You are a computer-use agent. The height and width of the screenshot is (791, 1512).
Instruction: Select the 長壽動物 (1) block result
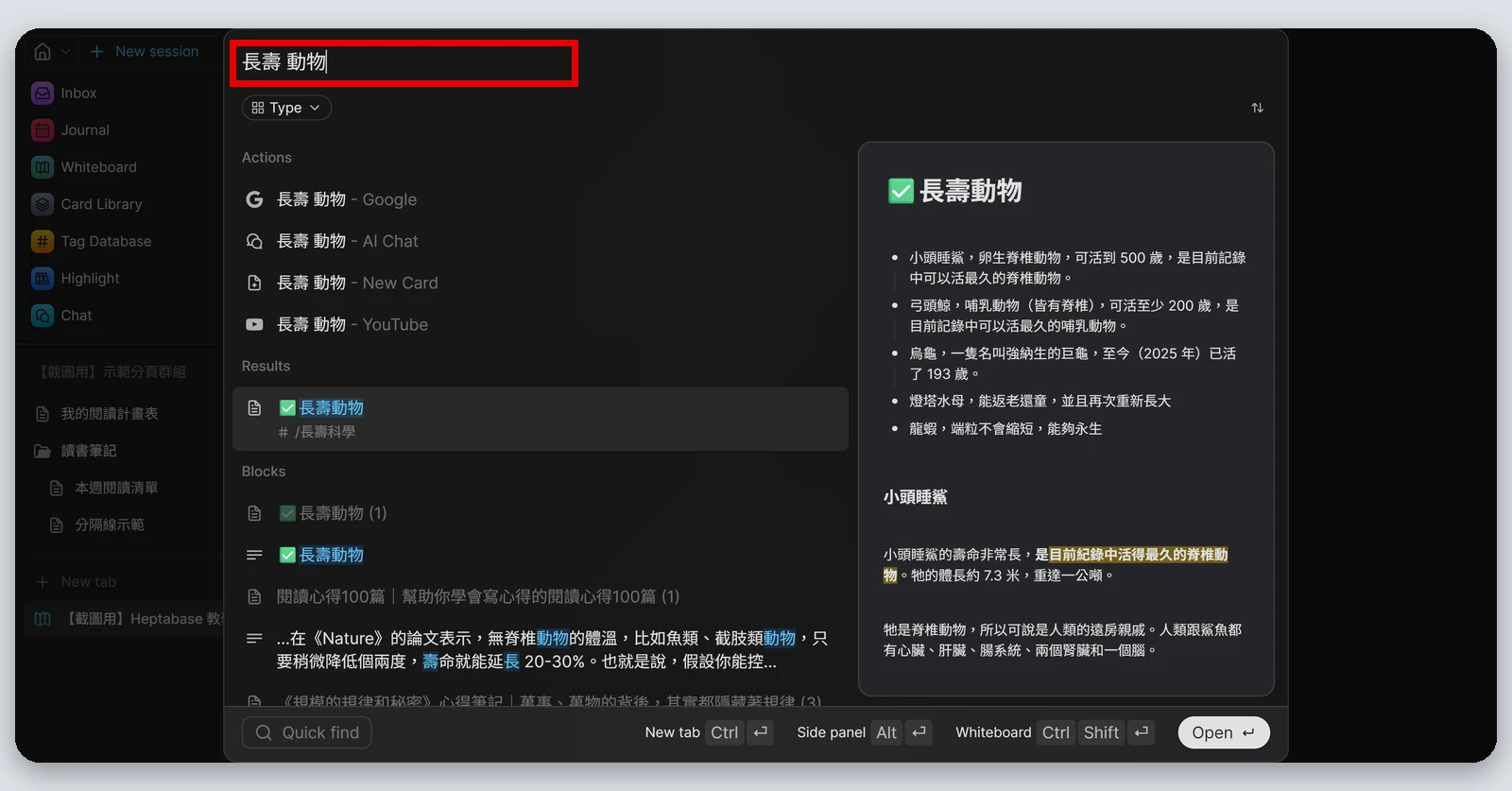(x=540, y=513)
